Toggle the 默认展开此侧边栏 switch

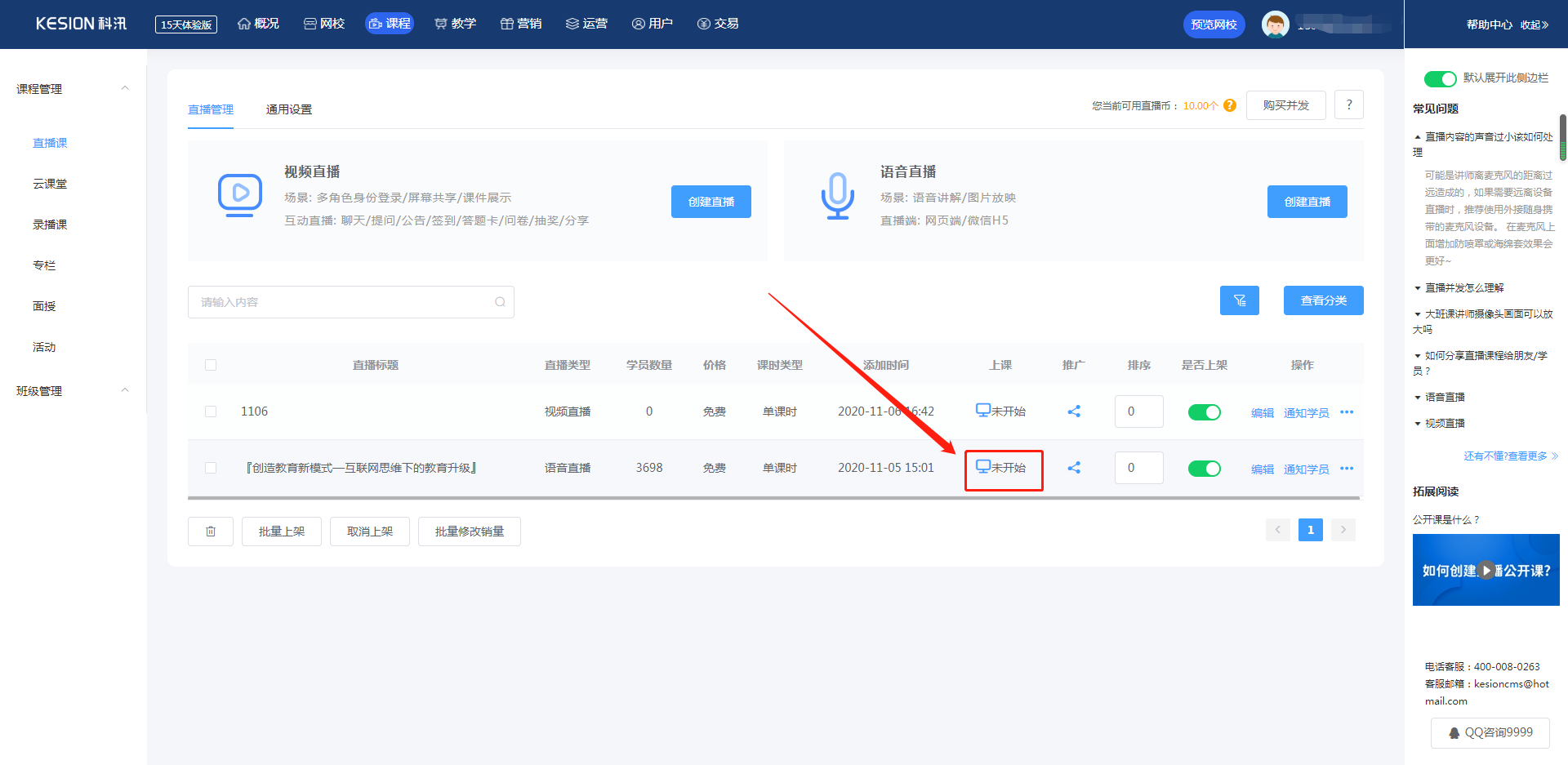1440,78
